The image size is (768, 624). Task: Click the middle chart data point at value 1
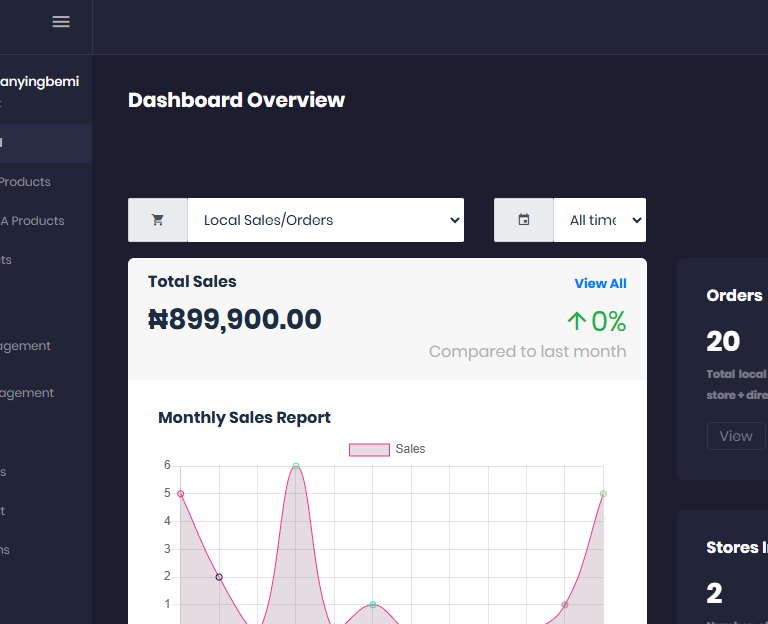(x=373, y=604)
